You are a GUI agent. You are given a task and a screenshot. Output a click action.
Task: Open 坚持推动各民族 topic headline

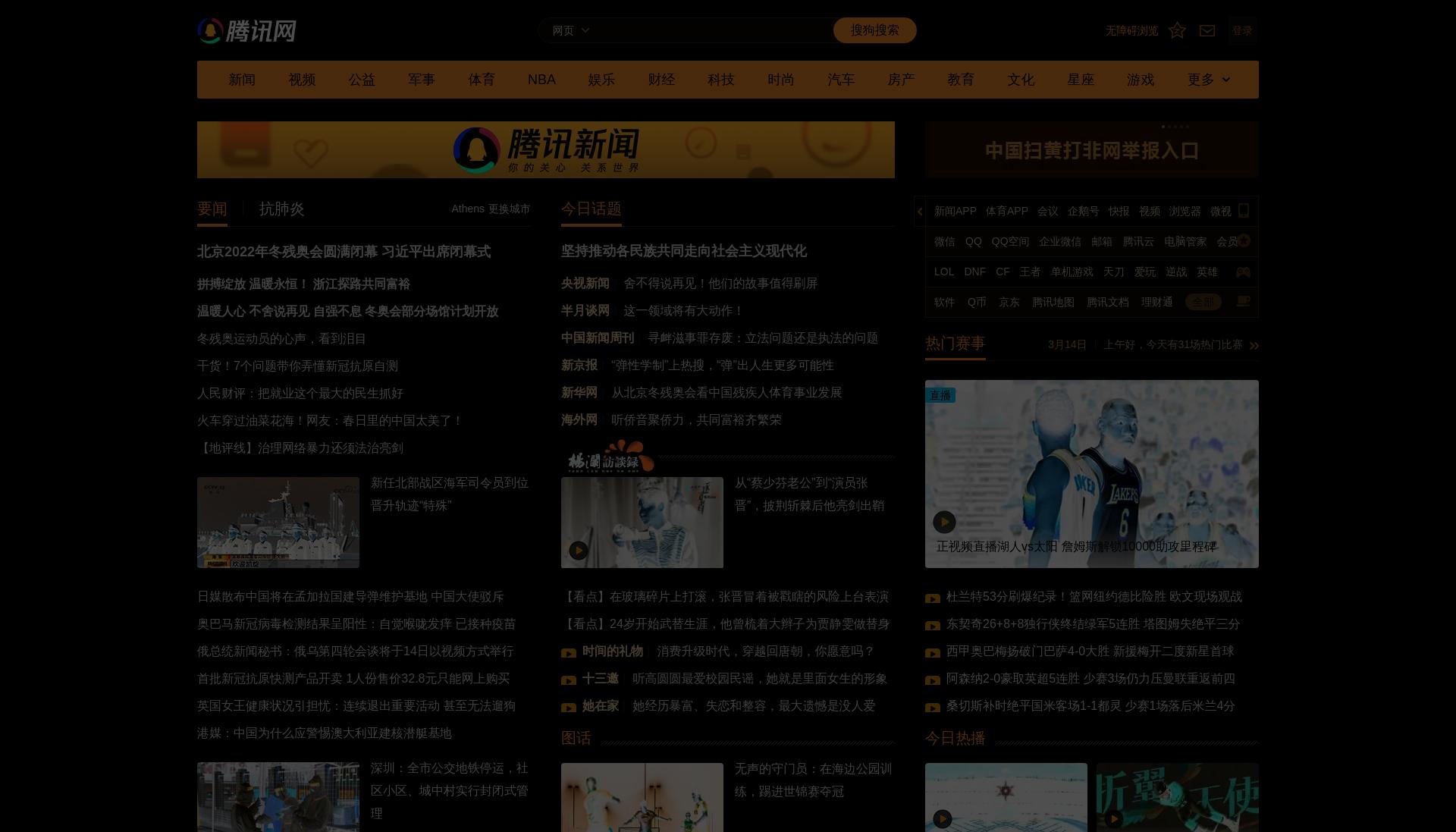(x=684, y=250)
